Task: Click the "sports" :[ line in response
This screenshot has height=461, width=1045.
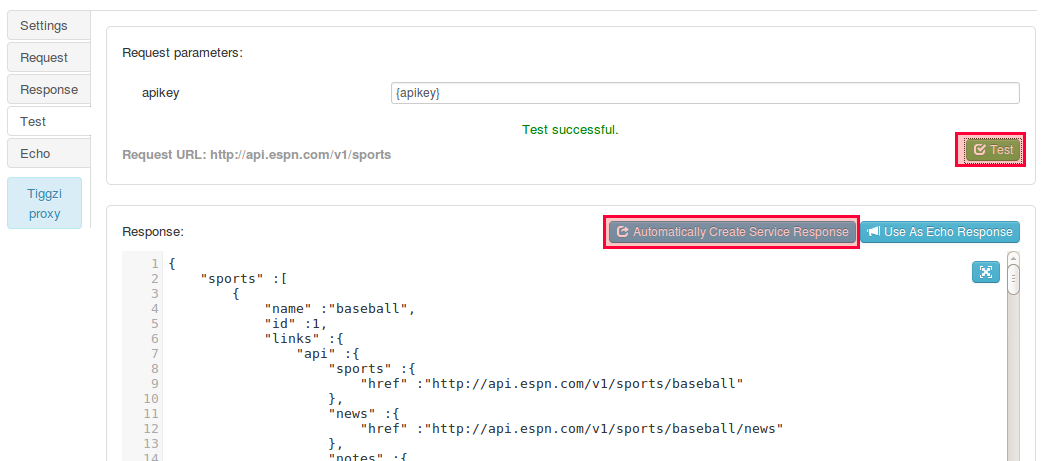Action: pyautogui.click(x=245, y=279)
